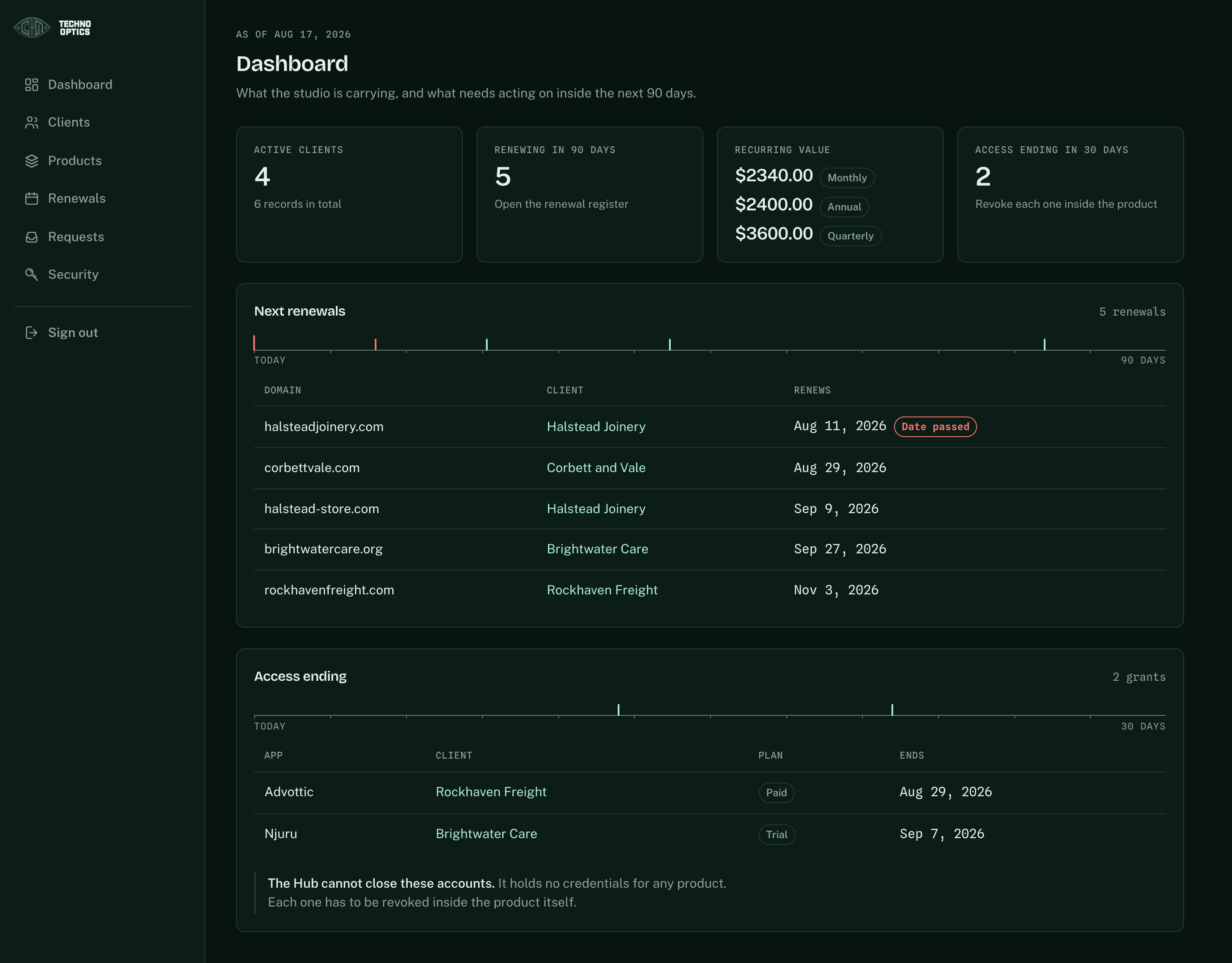
Task: Click the DOMAIN column header
Action: click(283, 390)
